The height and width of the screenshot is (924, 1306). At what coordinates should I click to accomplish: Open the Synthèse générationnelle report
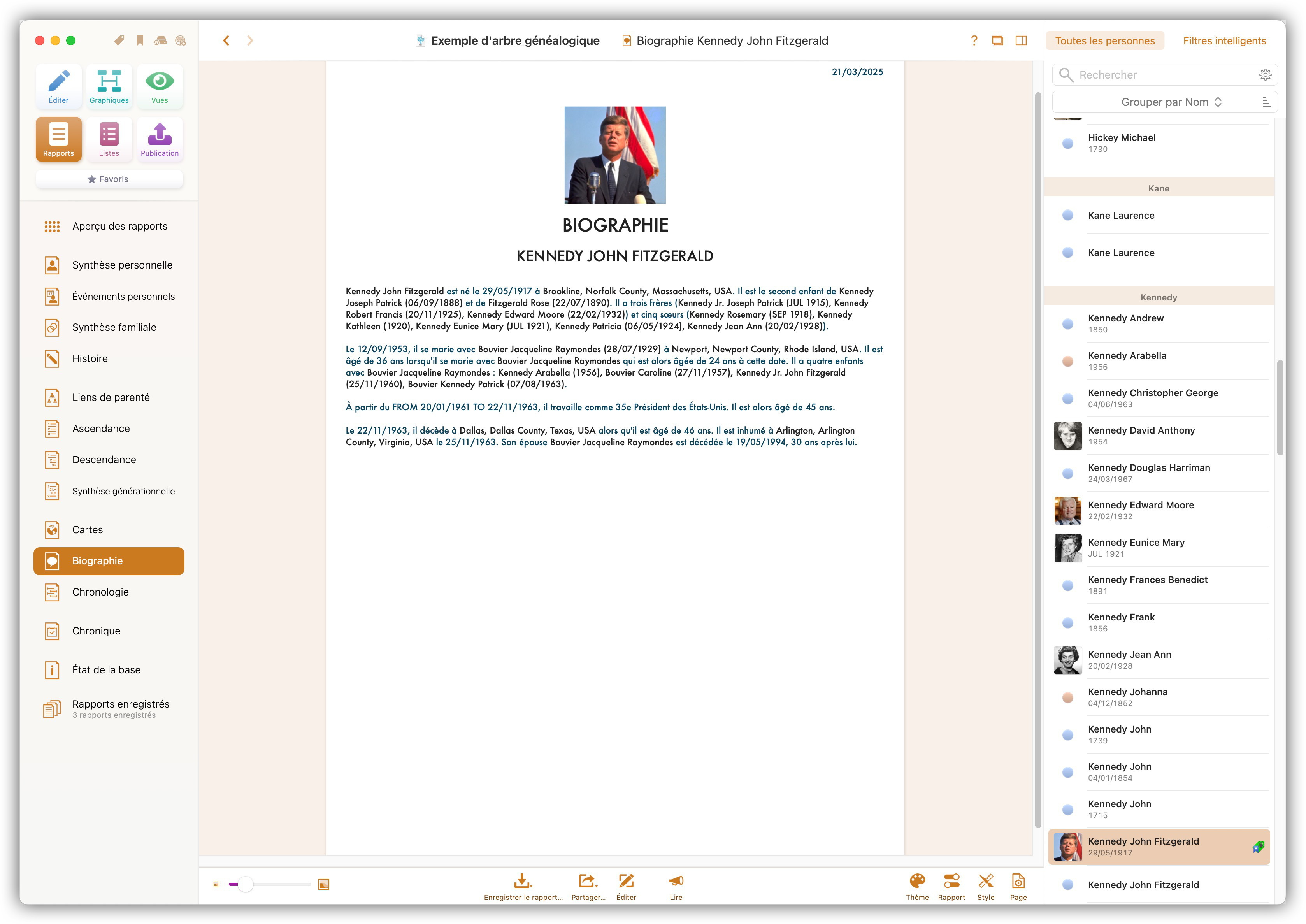(x=109, y=491)
